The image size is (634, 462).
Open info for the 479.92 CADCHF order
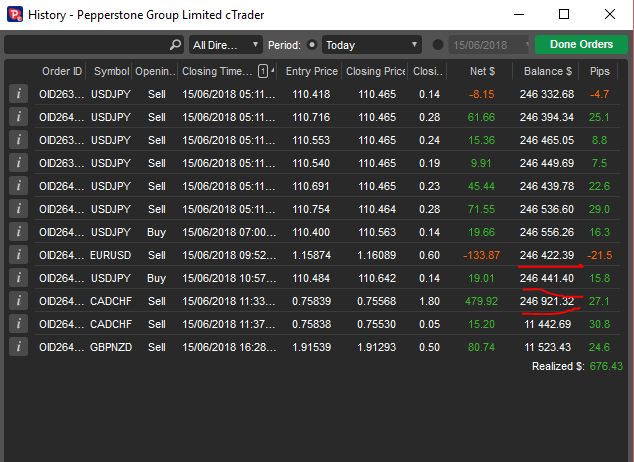coord(19,301)
